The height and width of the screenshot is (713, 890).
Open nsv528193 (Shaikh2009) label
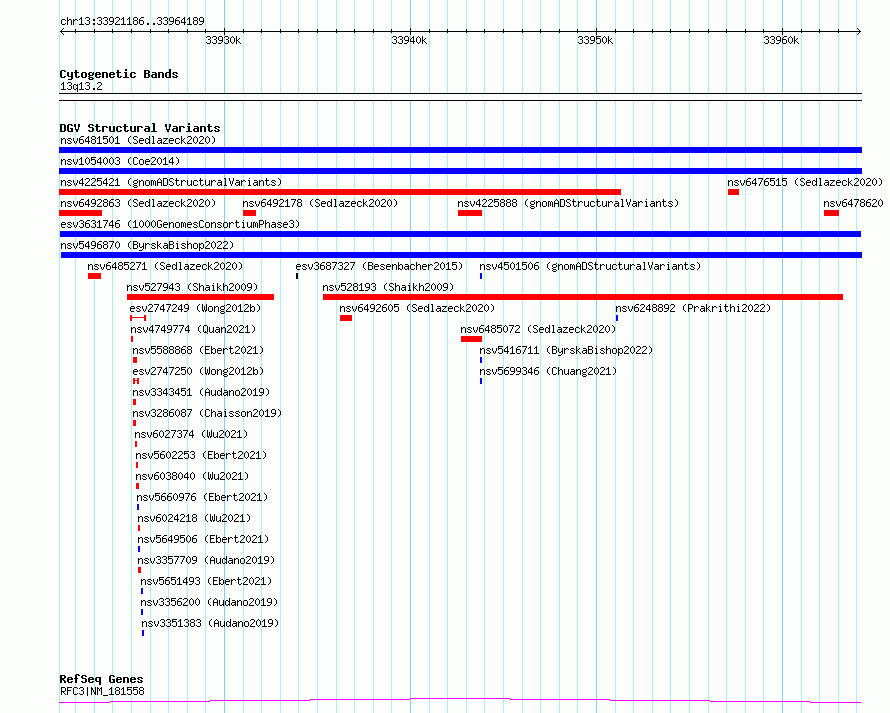pyautogui.click(x=388, y=287)
